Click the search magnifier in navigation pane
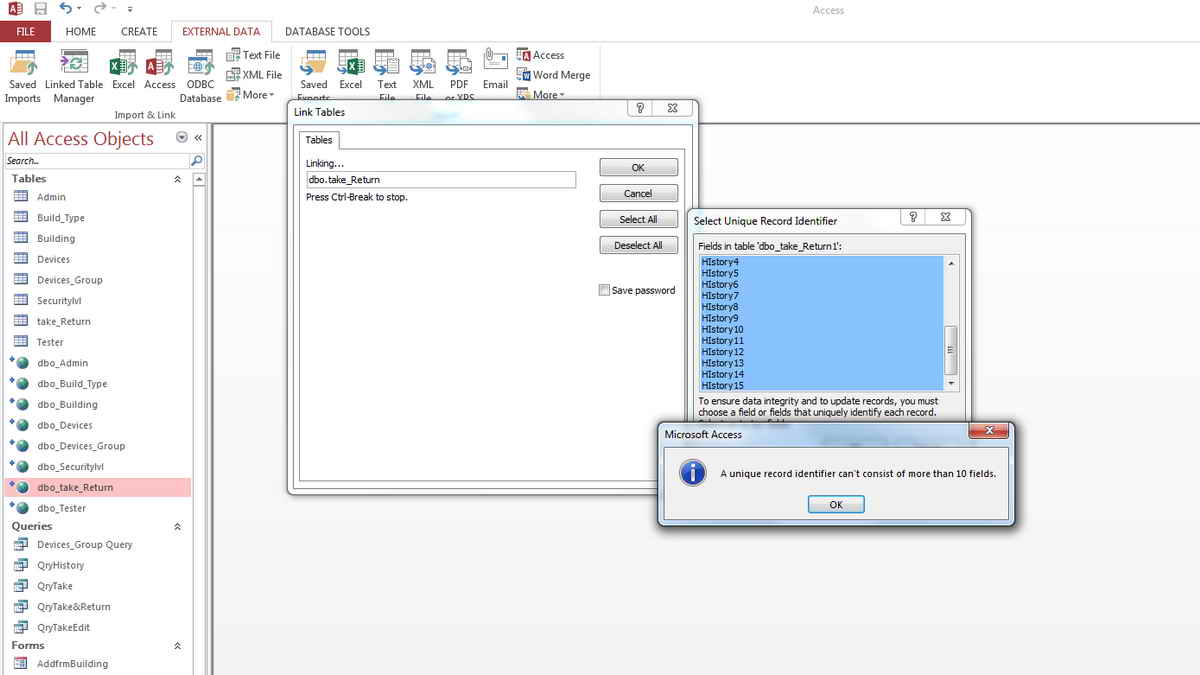This screenshot has height=675, width=1200. 196,161
